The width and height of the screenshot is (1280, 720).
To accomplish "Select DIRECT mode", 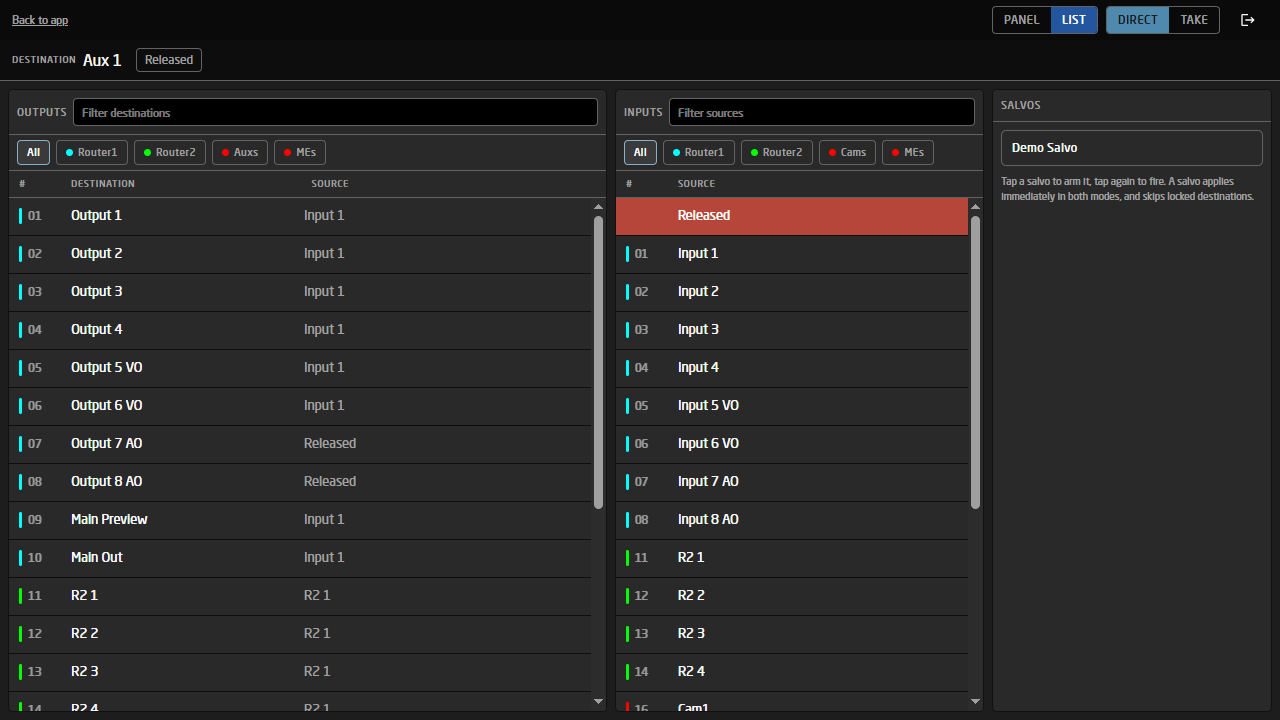I will 1138,20.
